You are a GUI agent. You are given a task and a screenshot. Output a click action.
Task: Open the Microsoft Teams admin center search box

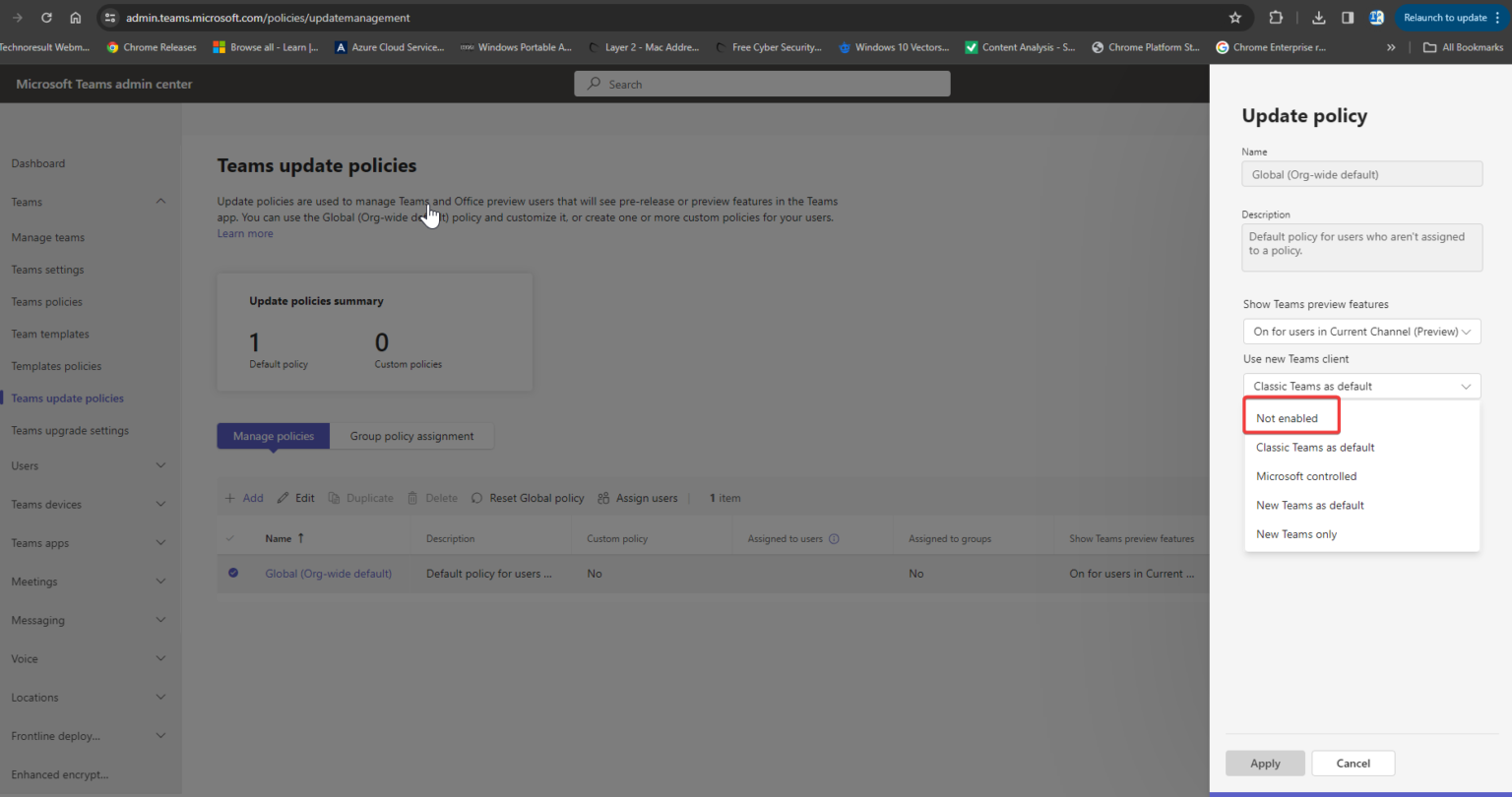(x=762, y=84)
